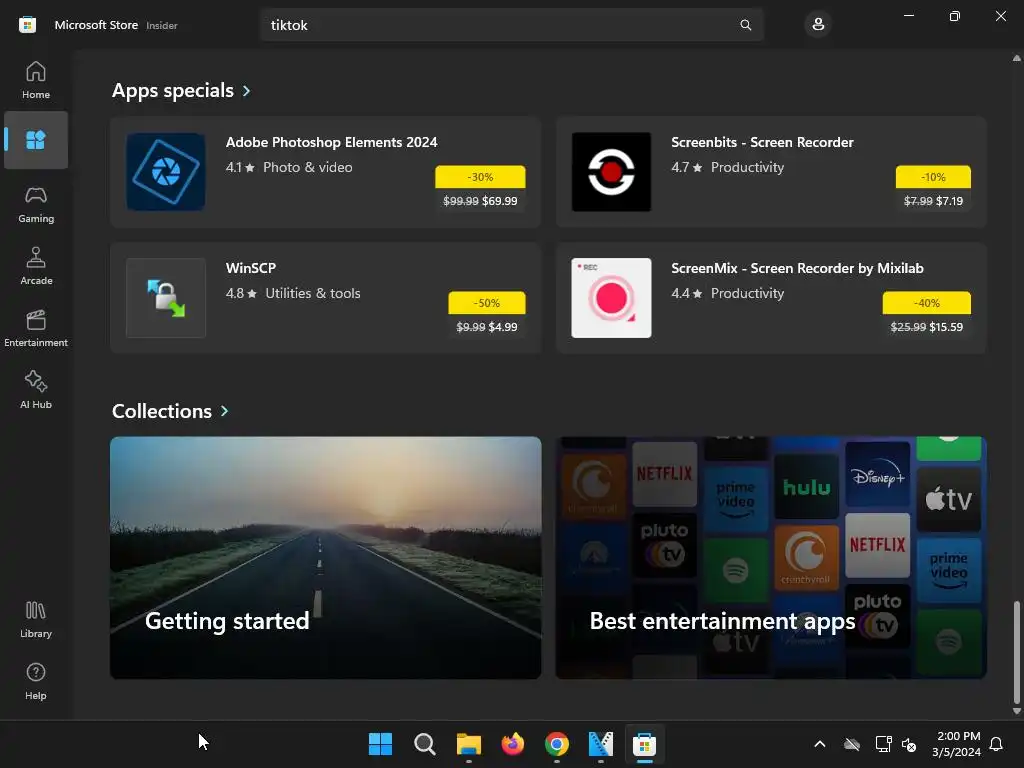This screenshot has width=1024, height=768.
Task: Select the Apps section in sidebar
Action: (x=36, y=140)
